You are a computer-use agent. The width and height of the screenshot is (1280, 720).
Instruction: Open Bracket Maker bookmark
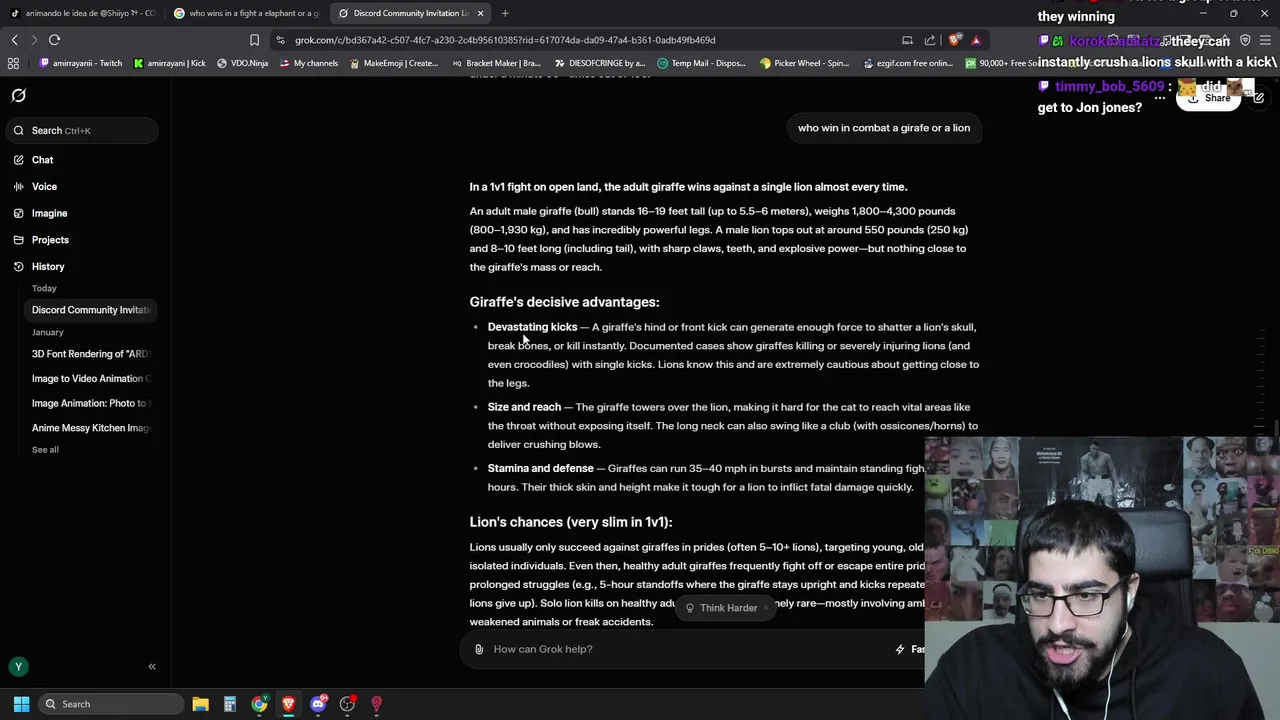496,63
